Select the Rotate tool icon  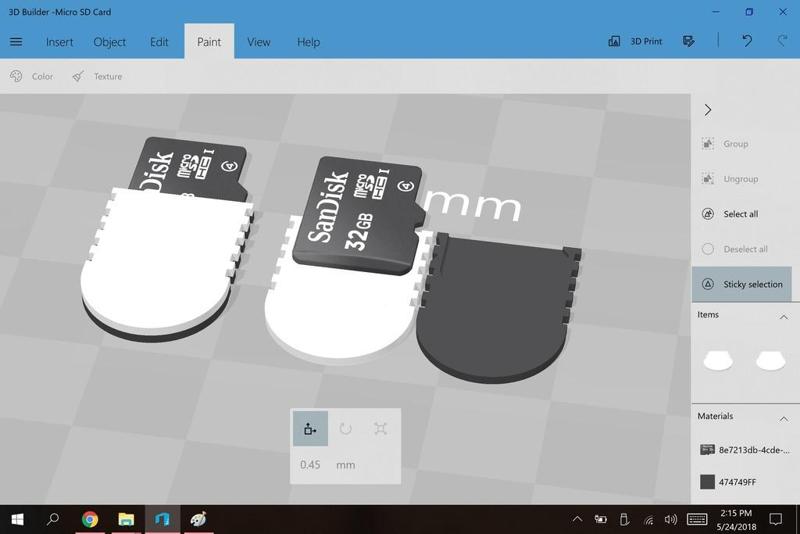point(345,428)
